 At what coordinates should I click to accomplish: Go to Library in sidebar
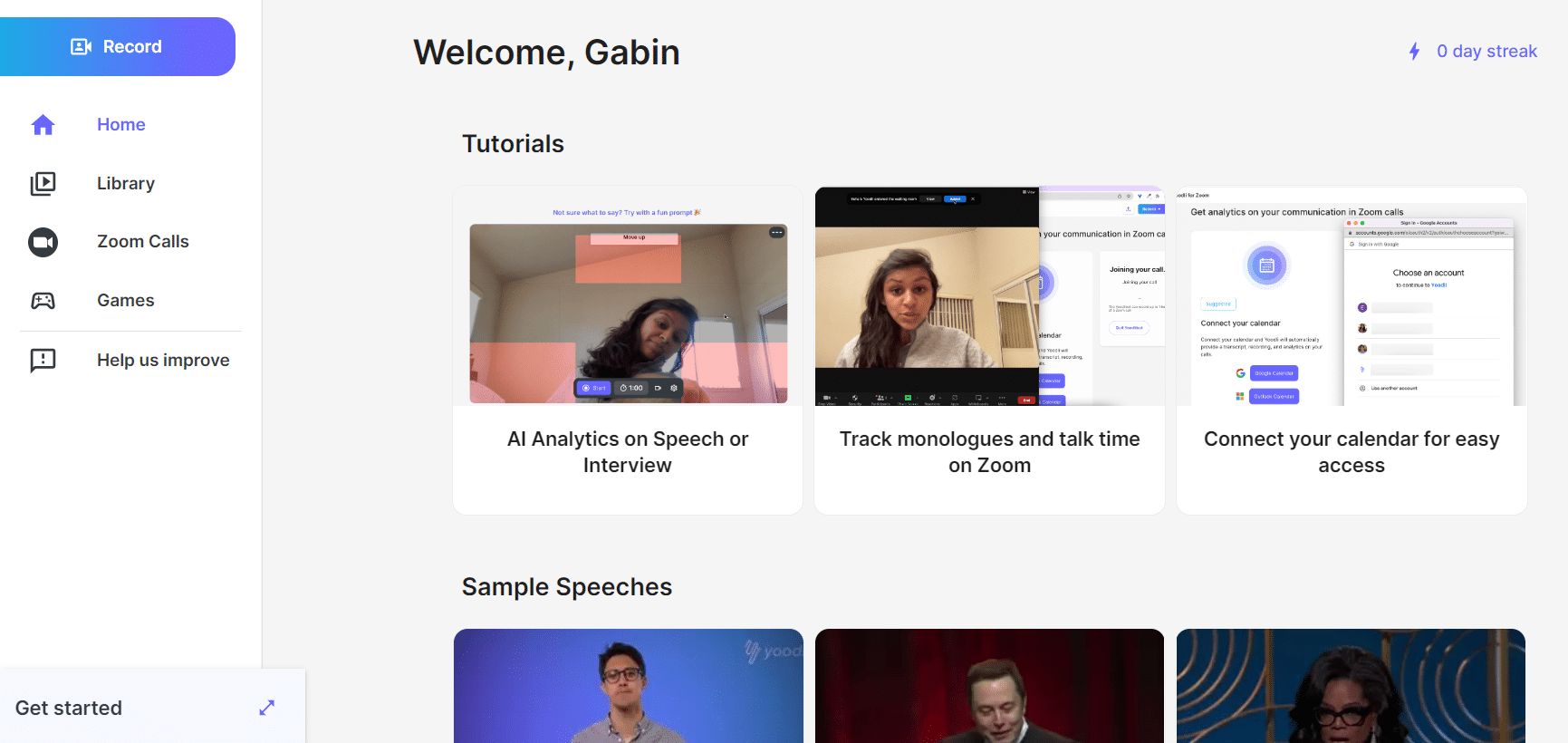click(126, 184)
